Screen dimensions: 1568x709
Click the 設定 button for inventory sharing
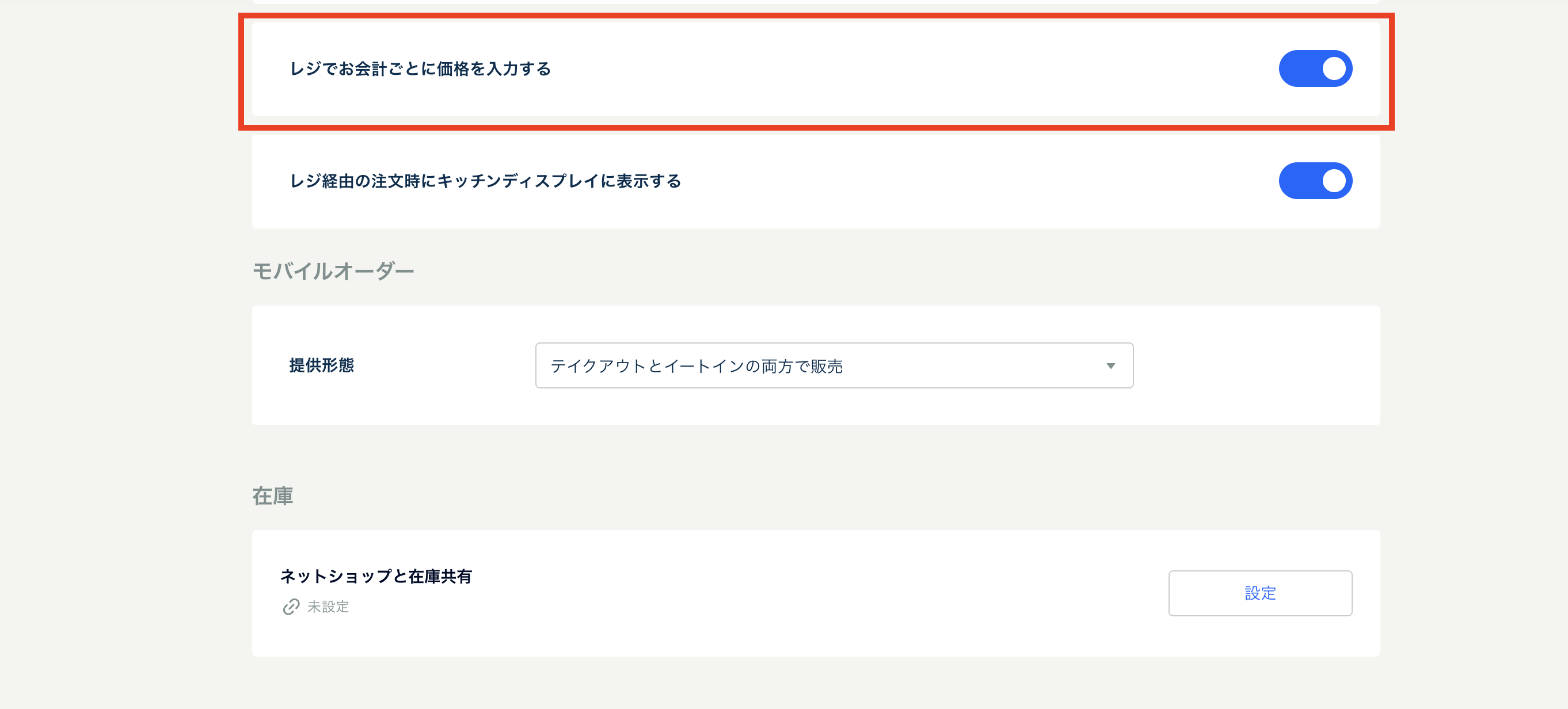(1260, 593)
